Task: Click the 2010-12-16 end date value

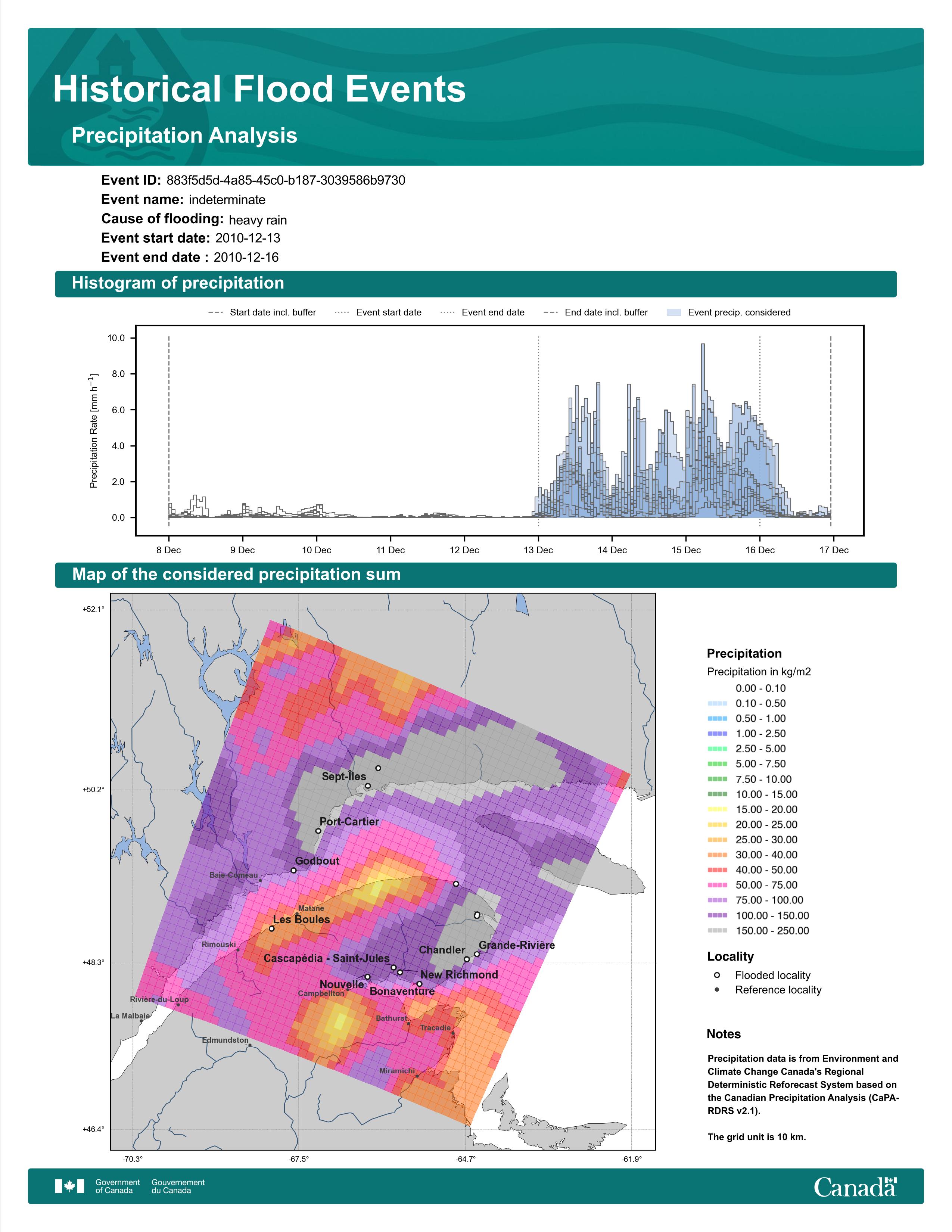Action: 246,257
